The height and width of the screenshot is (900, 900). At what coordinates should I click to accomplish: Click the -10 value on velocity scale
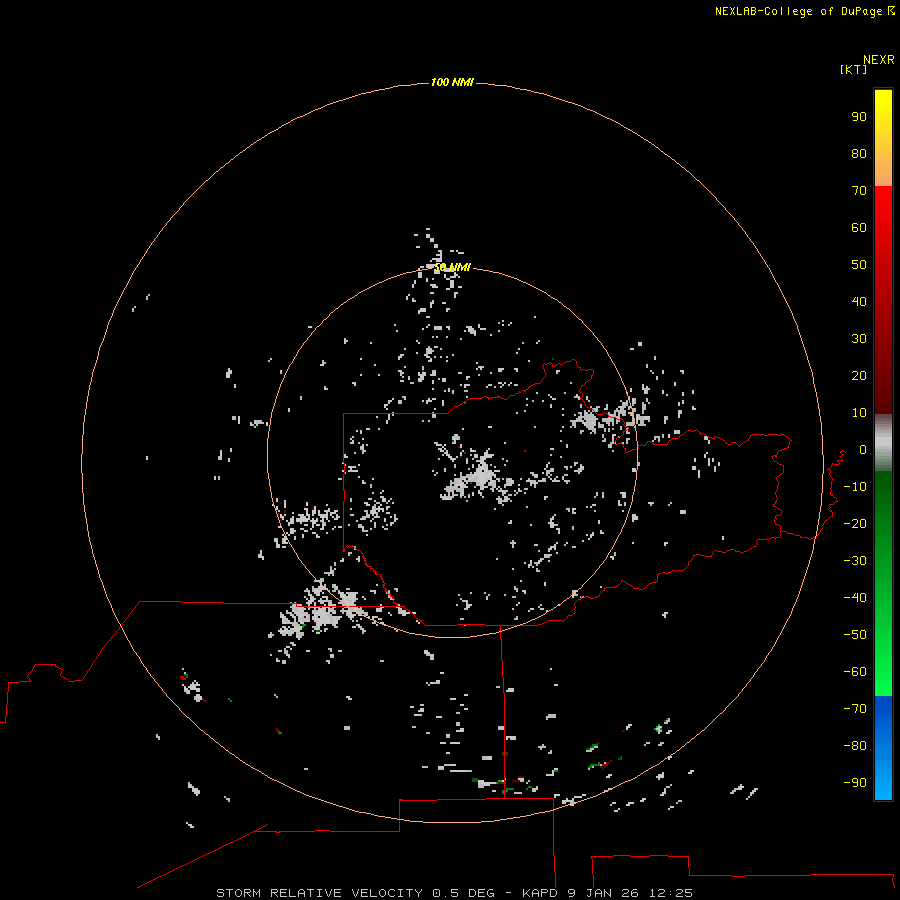point(855,487)
